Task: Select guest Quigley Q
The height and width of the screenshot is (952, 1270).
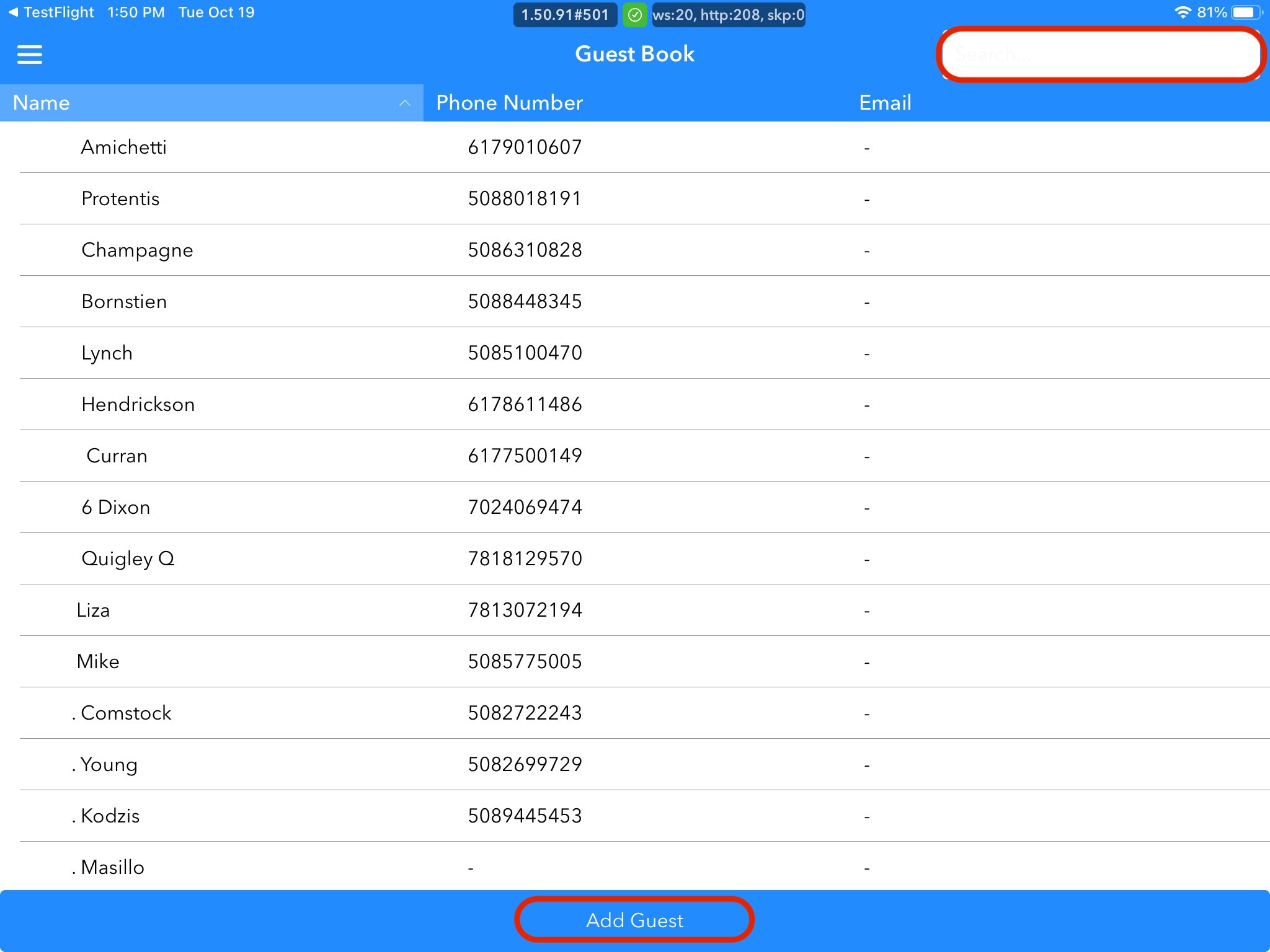Action: click(x=128, y=559)
